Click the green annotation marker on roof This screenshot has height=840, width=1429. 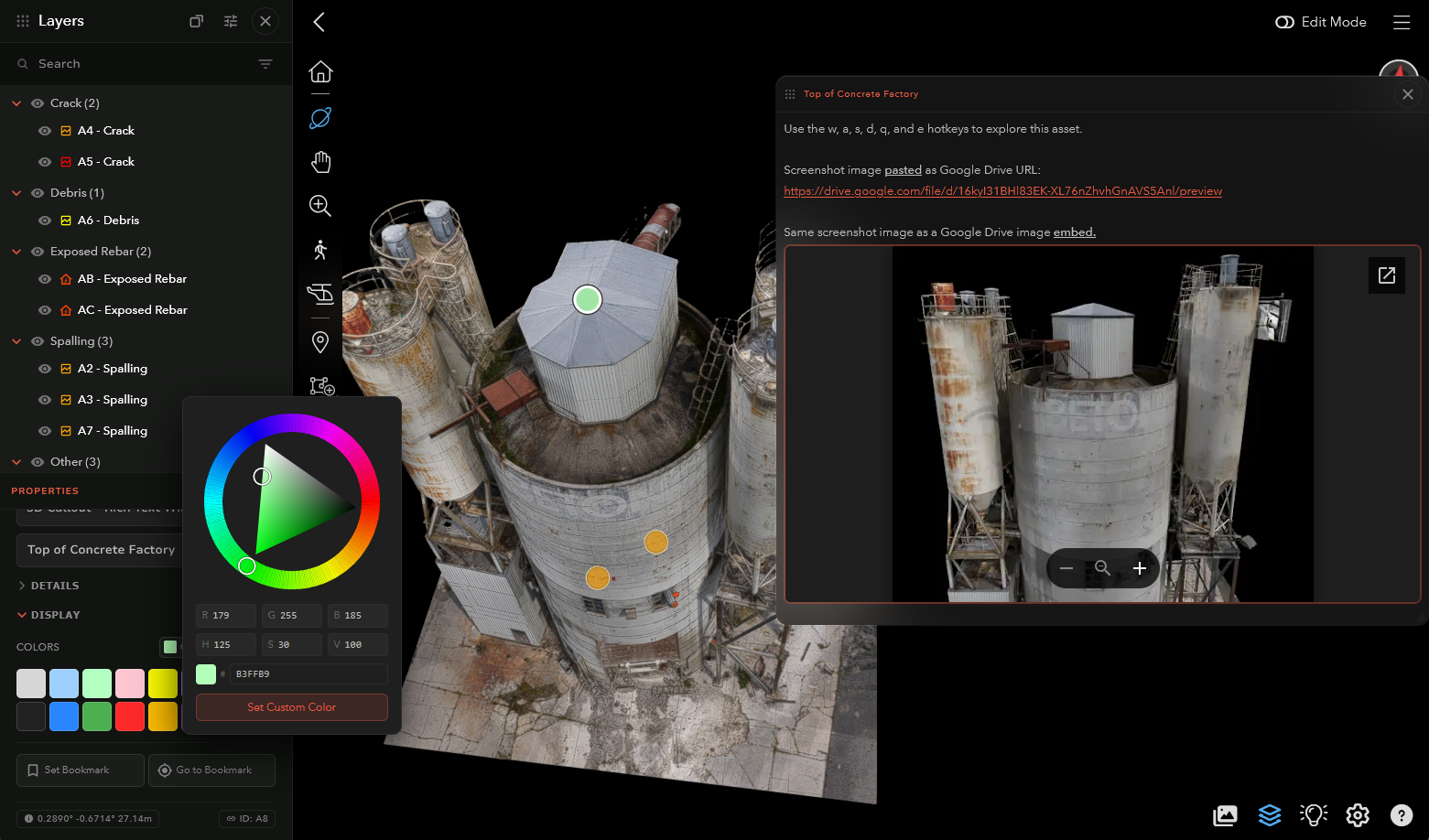[x=588, y=299]
